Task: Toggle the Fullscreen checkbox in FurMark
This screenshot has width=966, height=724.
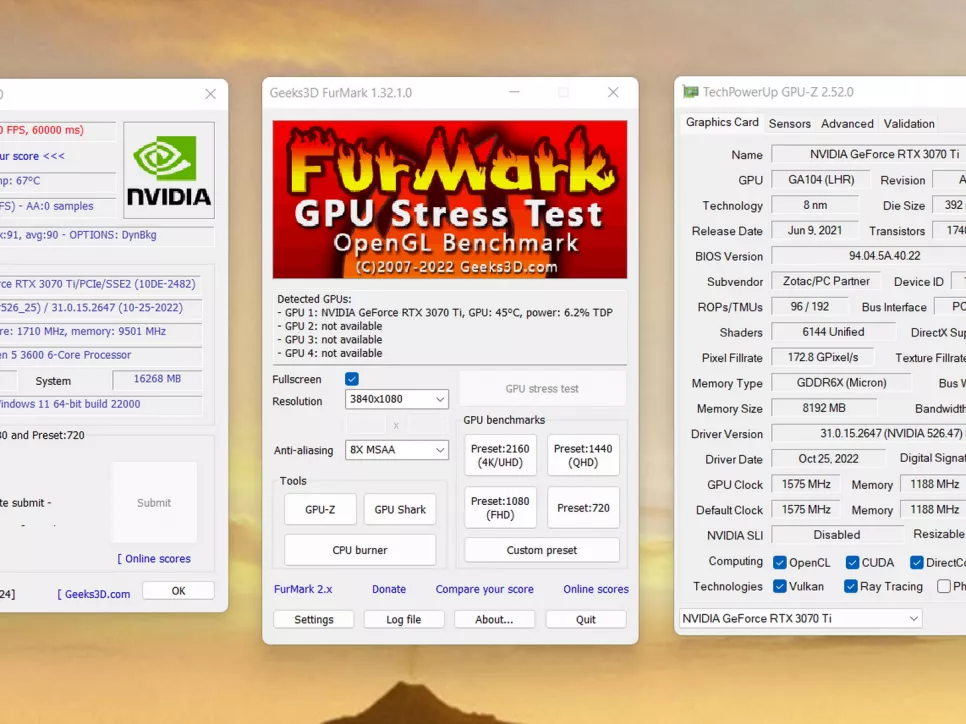Action: (352, 379)
